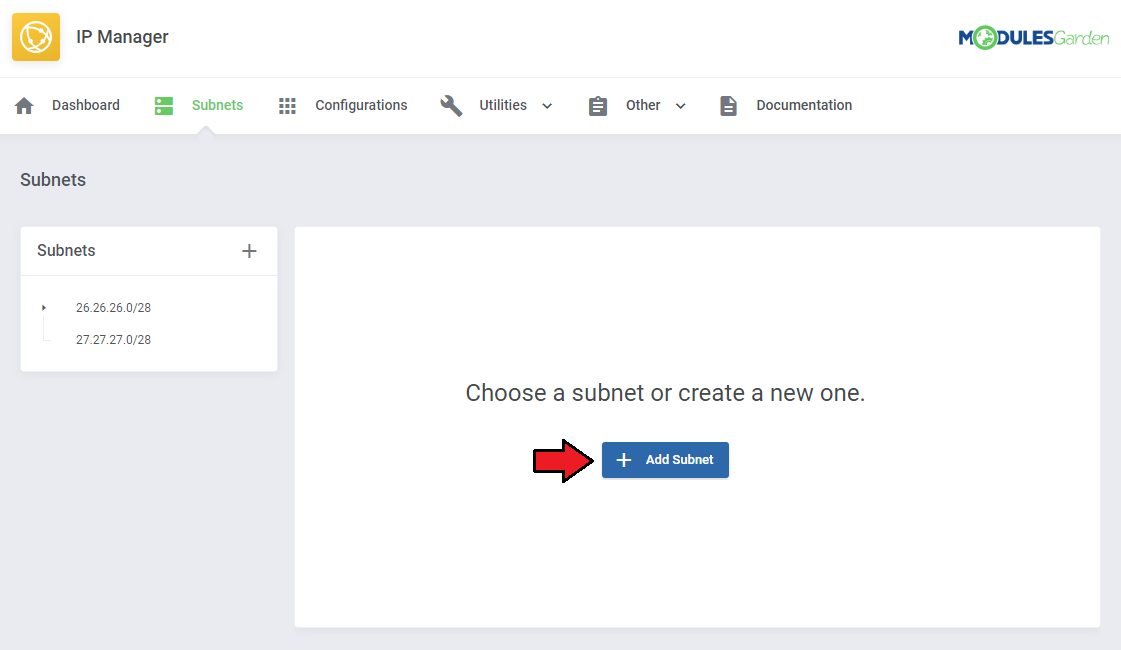Click the green Subnets server icon

164,106
